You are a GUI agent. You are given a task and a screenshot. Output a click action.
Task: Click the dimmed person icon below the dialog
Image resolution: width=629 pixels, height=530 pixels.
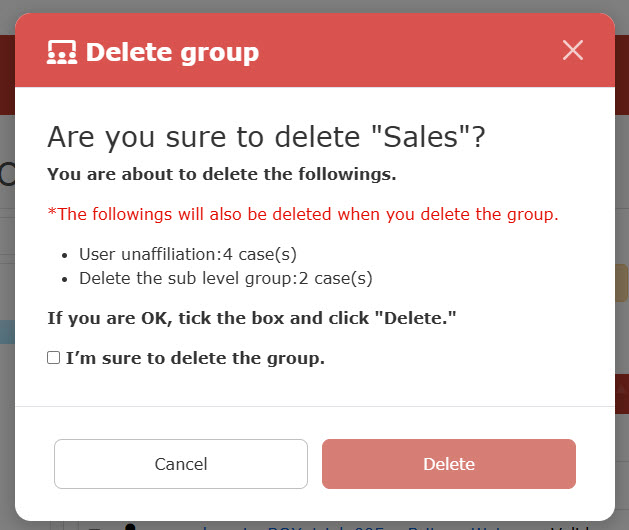point(128,525)
